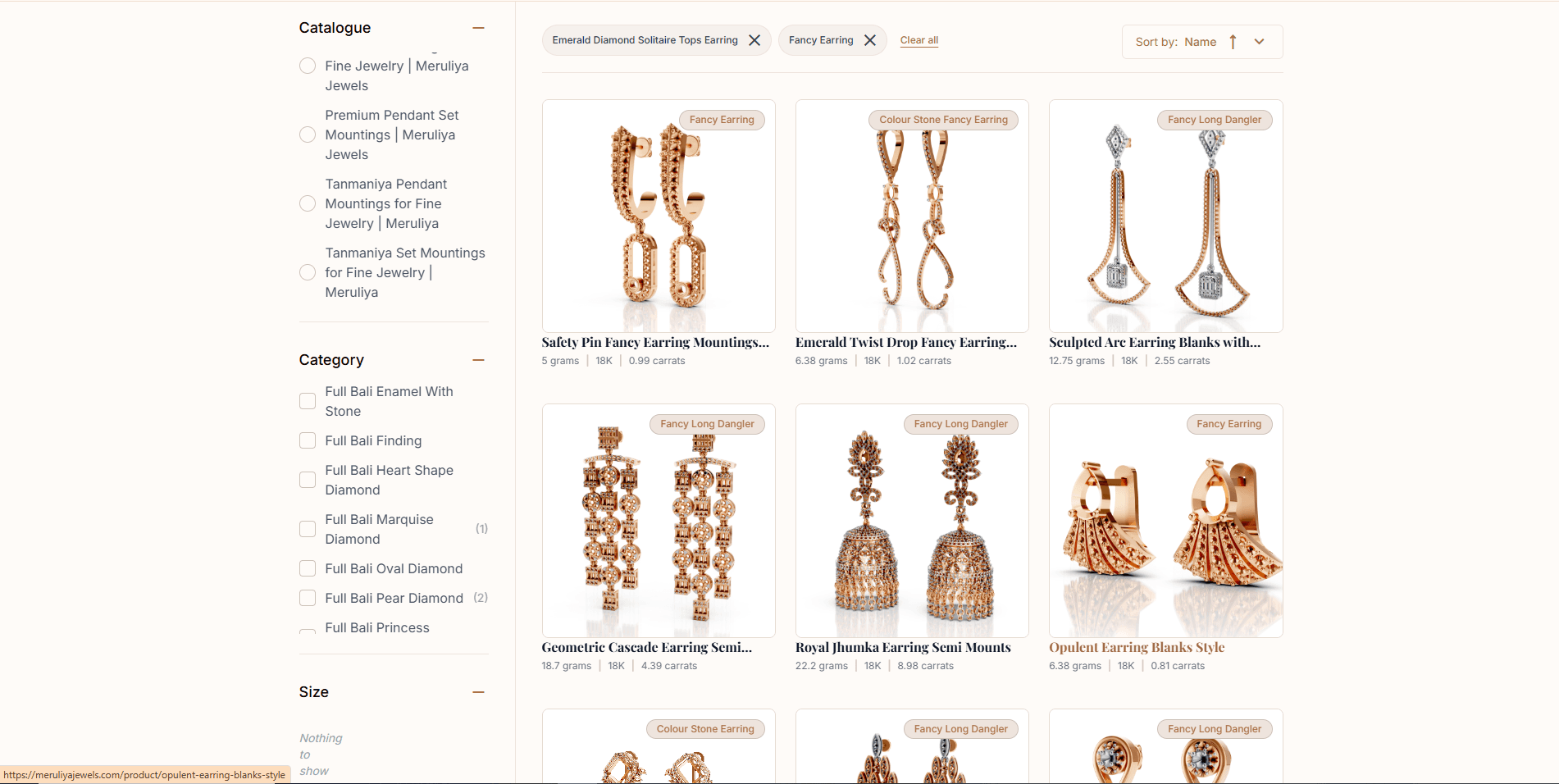Screen dimensions: 1559x784
Task: View the Opulent Earring Blanks image
Action: pyautogui.click(x=1166, y=521)
